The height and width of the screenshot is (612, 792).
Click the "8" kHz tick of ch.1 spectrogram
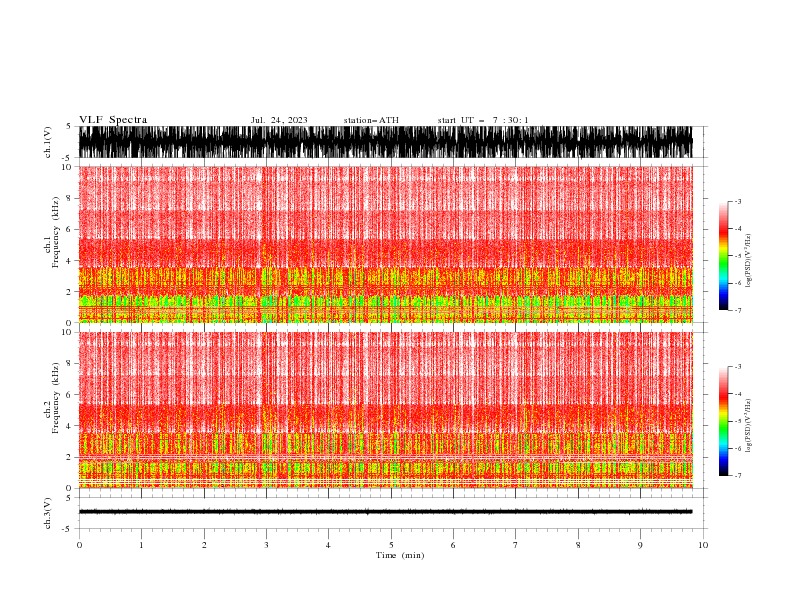70,198
